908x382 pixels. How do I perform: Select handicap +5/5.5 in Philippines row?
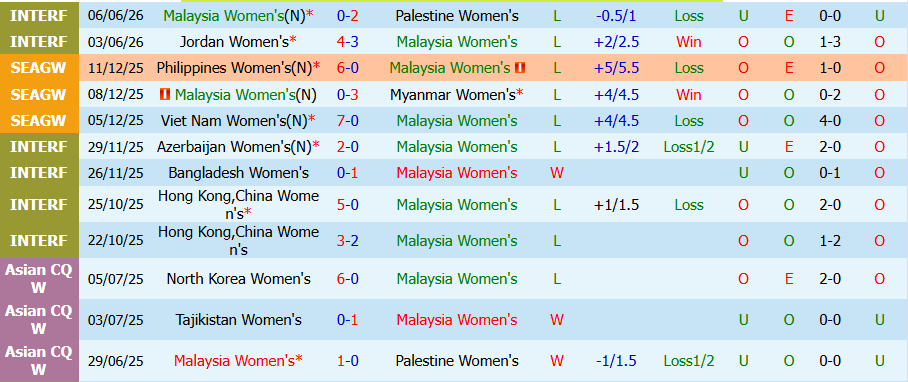click(616, 68)
